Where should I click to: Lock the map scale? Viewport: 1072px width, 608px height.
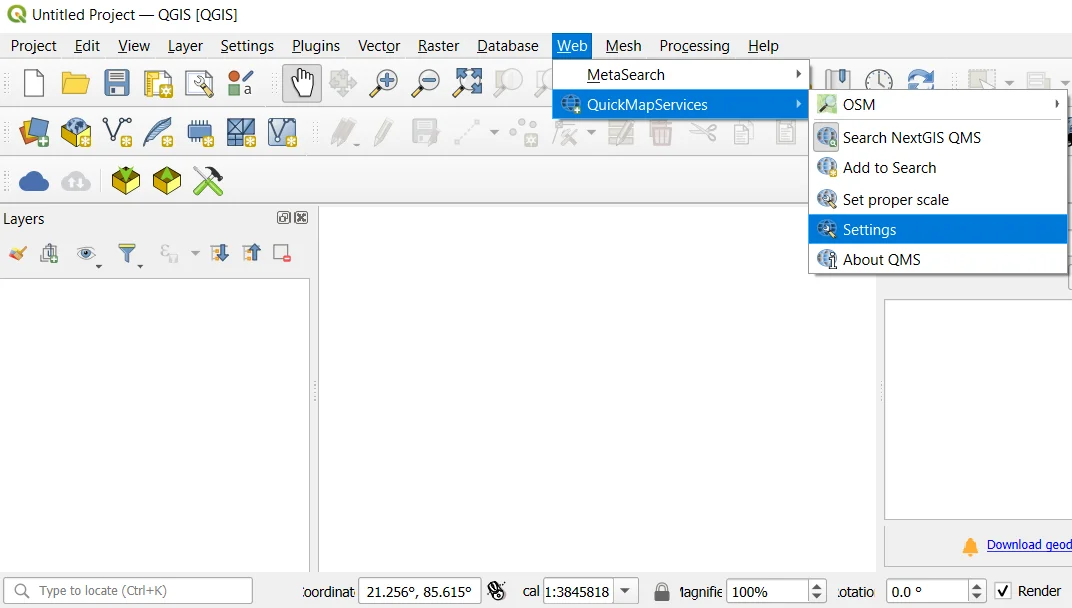(x=662, y=591)
